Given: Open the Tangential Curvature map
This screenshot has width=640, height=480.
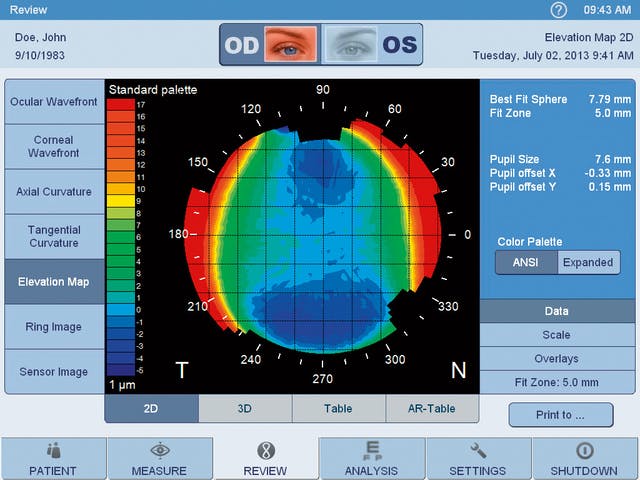Looking at the screenshot, I should pos(54,236).
